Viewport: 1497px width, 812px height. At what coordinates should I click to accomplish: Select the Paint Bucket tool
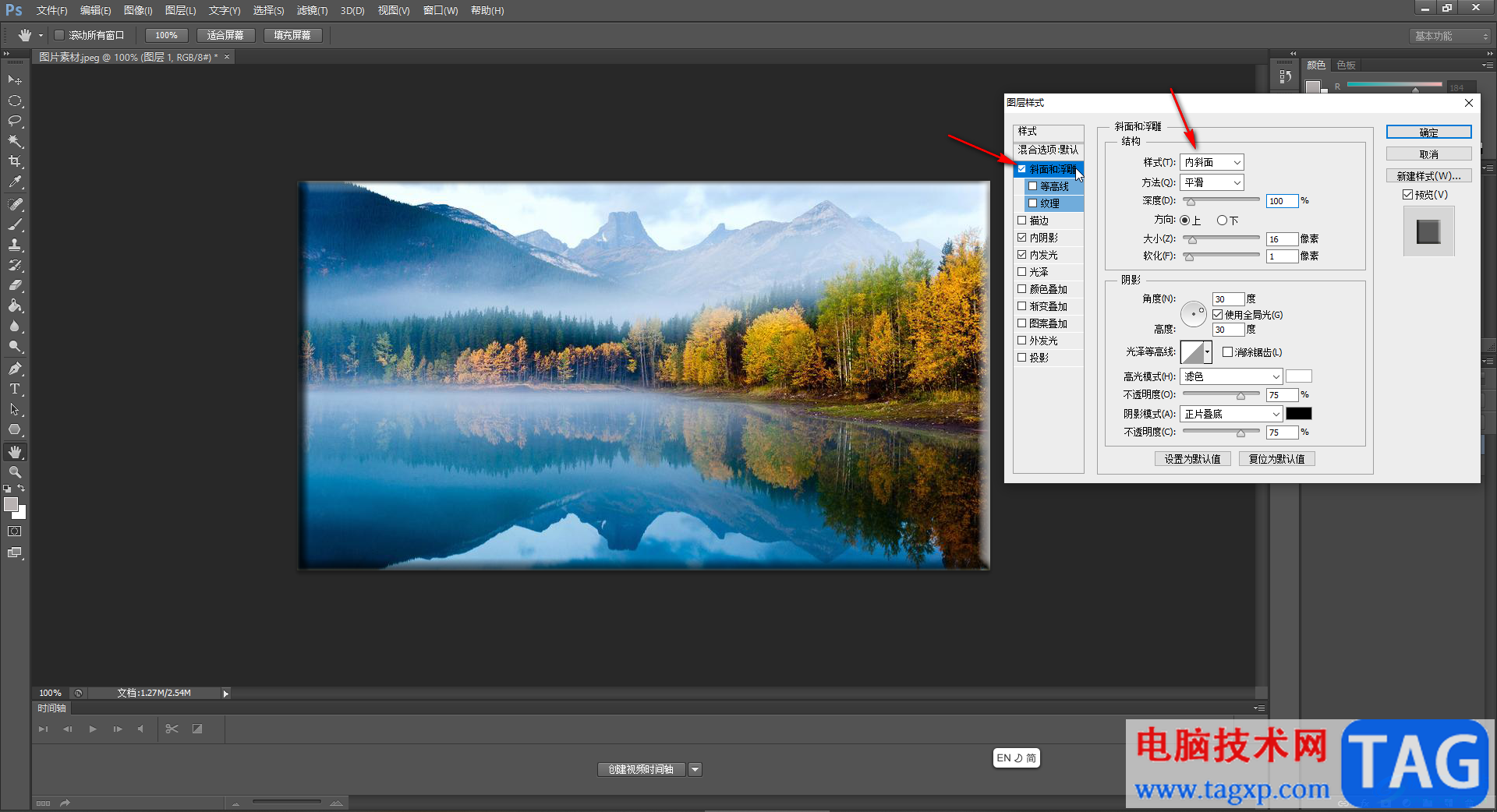(15, 305)
